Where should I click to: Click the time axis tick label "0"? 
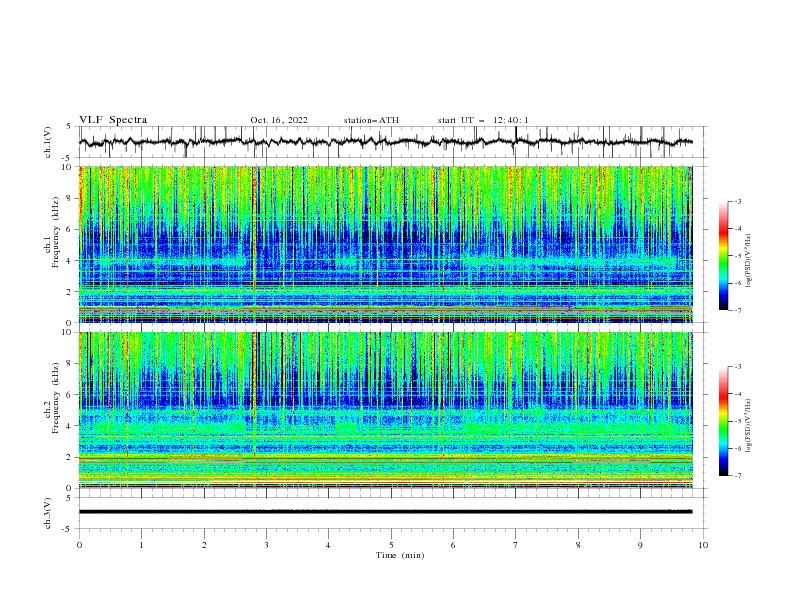79,545
